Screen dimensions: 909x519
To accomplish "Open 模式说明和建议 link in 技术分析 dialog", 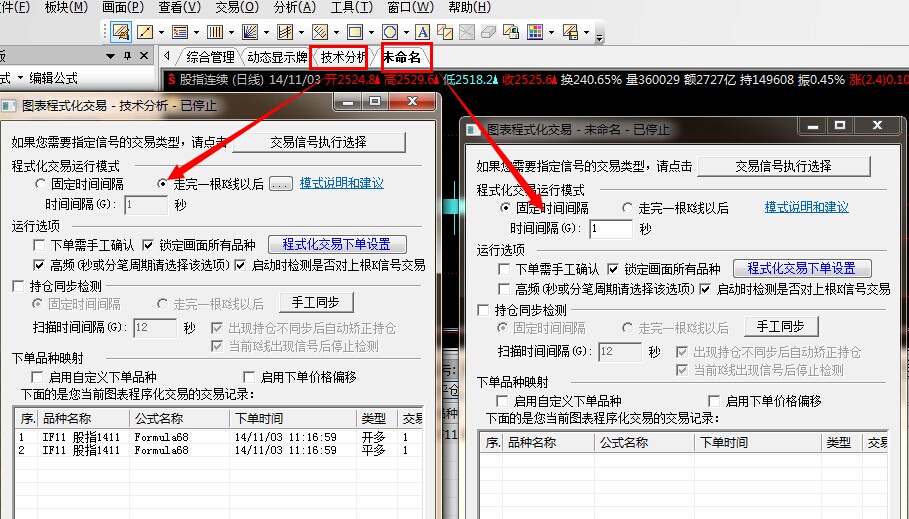I will [x=341, y=183].
